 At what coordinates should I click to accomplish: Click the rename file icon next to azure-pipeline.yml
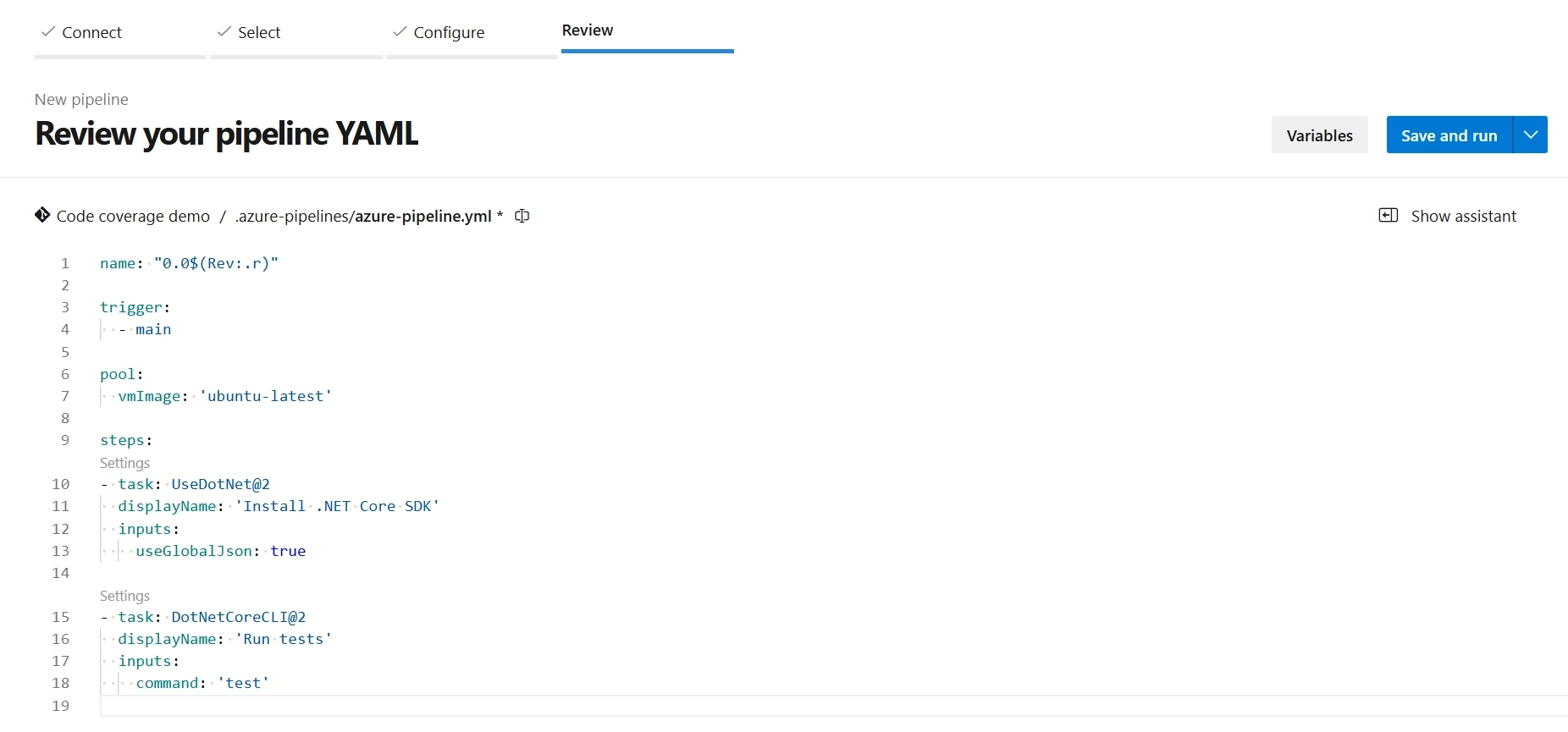point(522,216)
